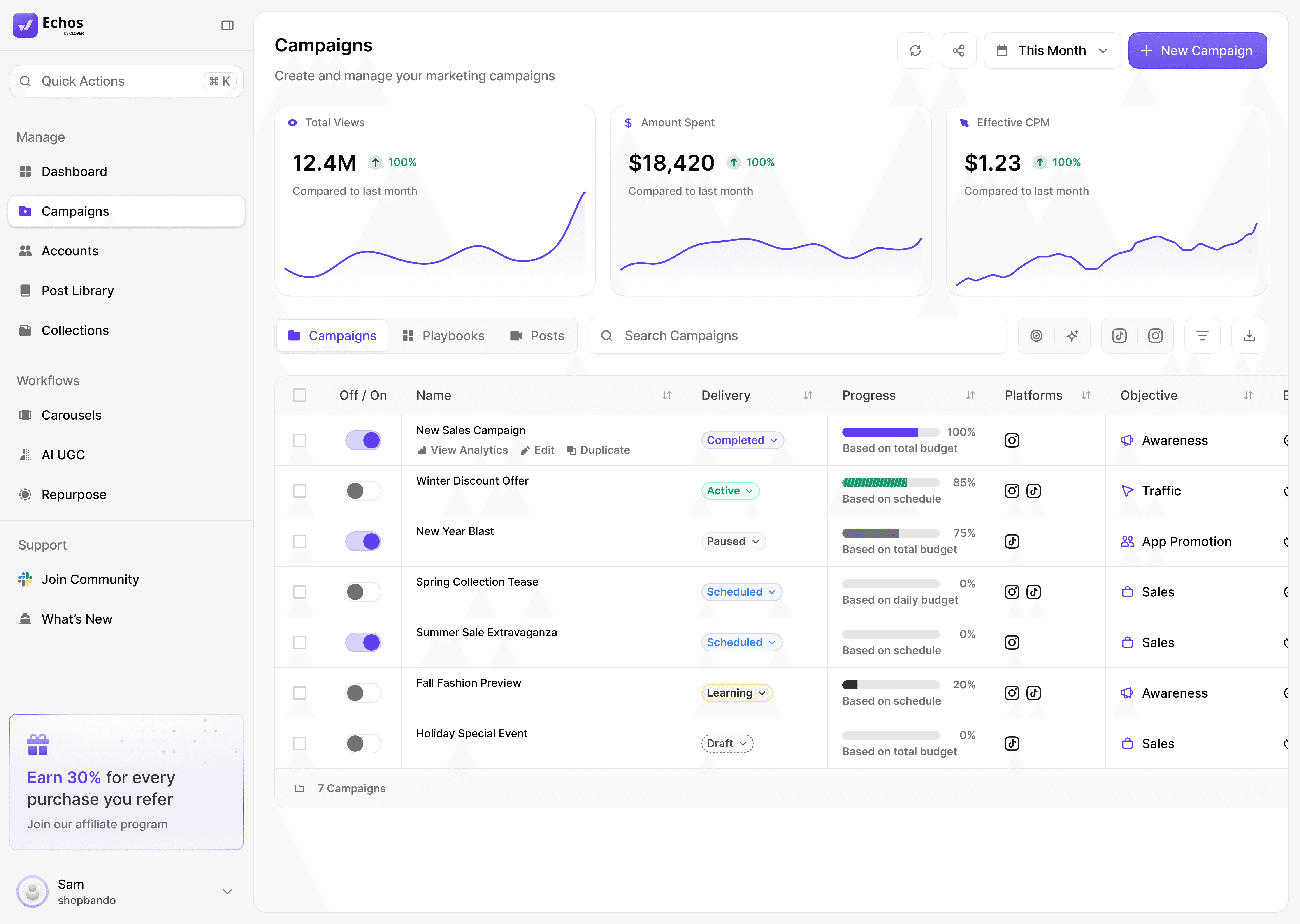Viewport: 1300px width, 924px height.
Task: Filter campaigns by TikTok platform
Action: (x=1119, y=336)
